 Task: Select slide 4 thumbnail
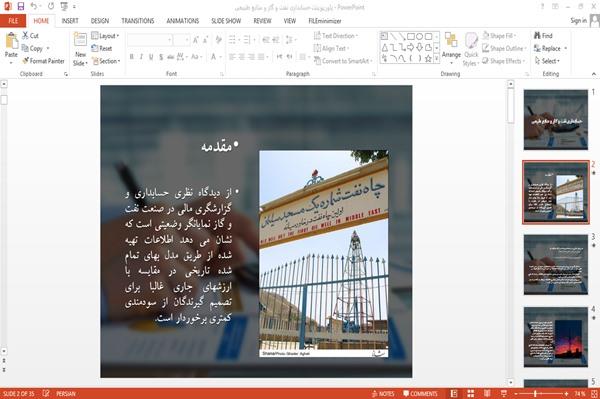tap(556, 337)
